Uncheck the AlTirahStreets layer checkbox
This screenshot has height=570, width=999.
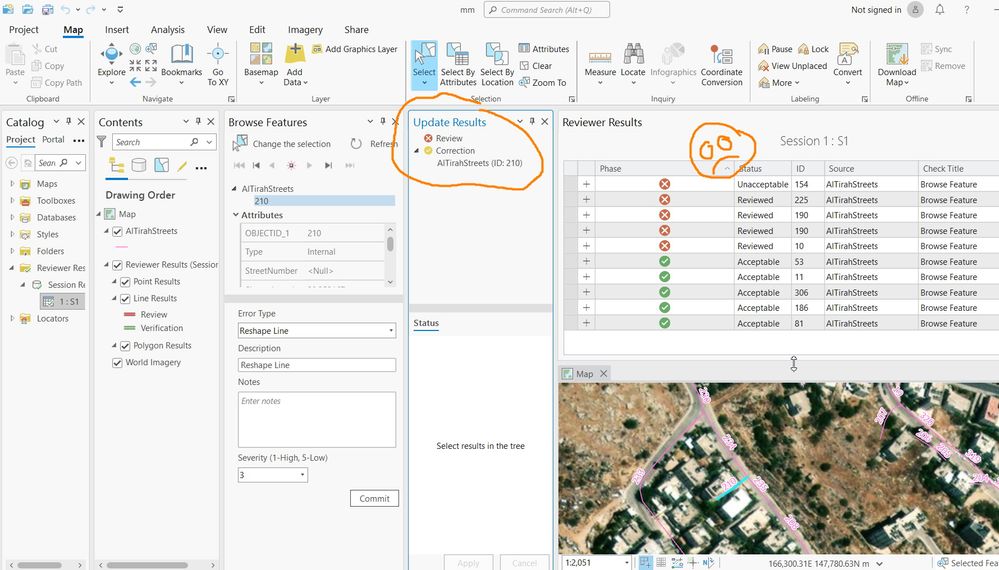click(117, 231)
